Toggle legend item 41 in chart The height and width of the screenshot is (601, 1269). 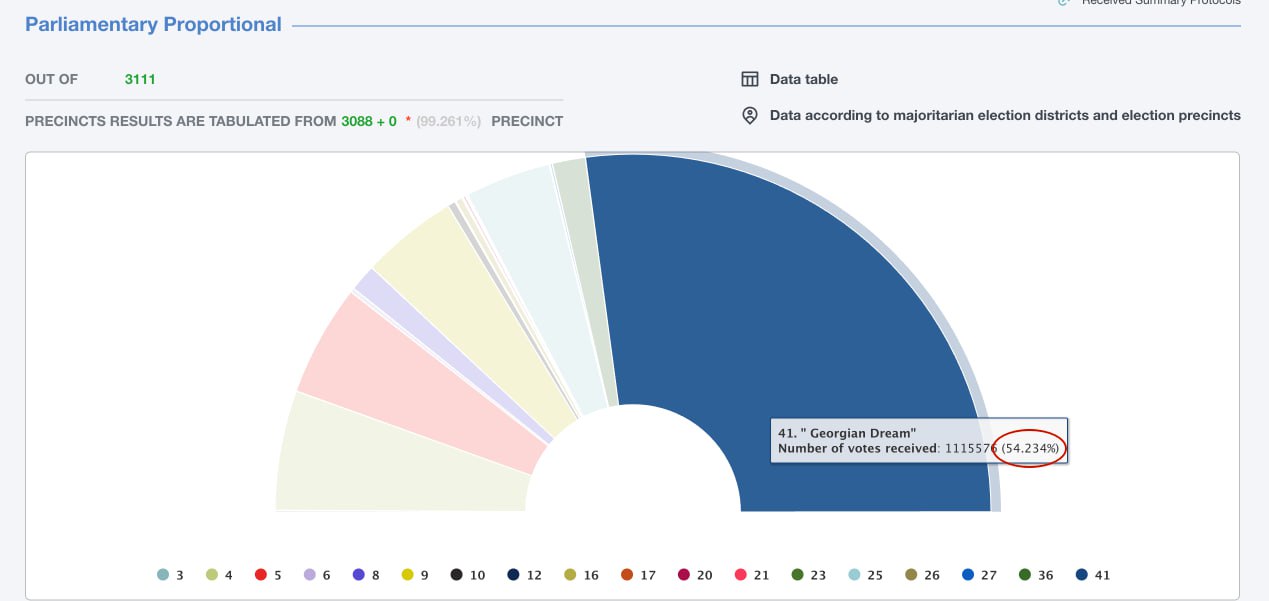click(1092, 575)
